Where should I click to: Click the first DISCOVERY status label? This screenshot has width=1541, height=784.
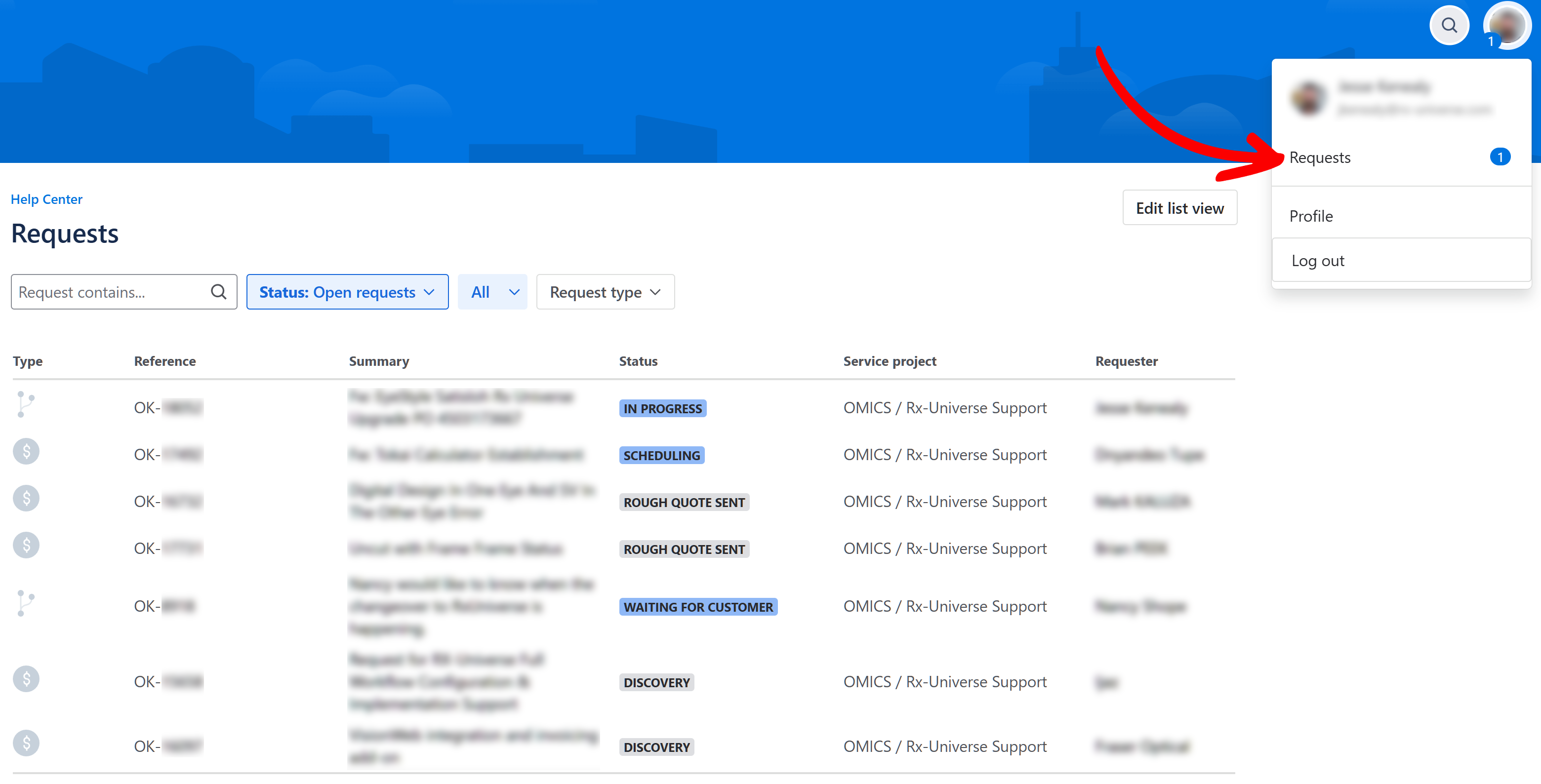pos(656,682)
